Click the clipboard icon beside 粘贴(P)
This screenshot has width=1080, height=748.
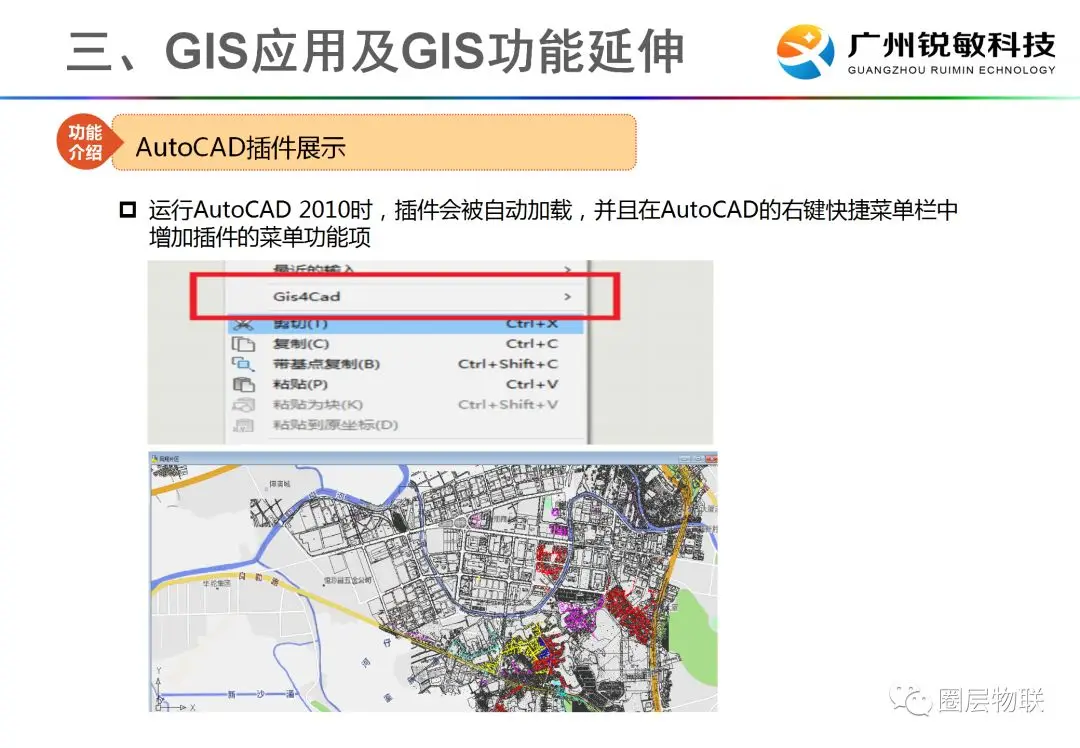243,384
